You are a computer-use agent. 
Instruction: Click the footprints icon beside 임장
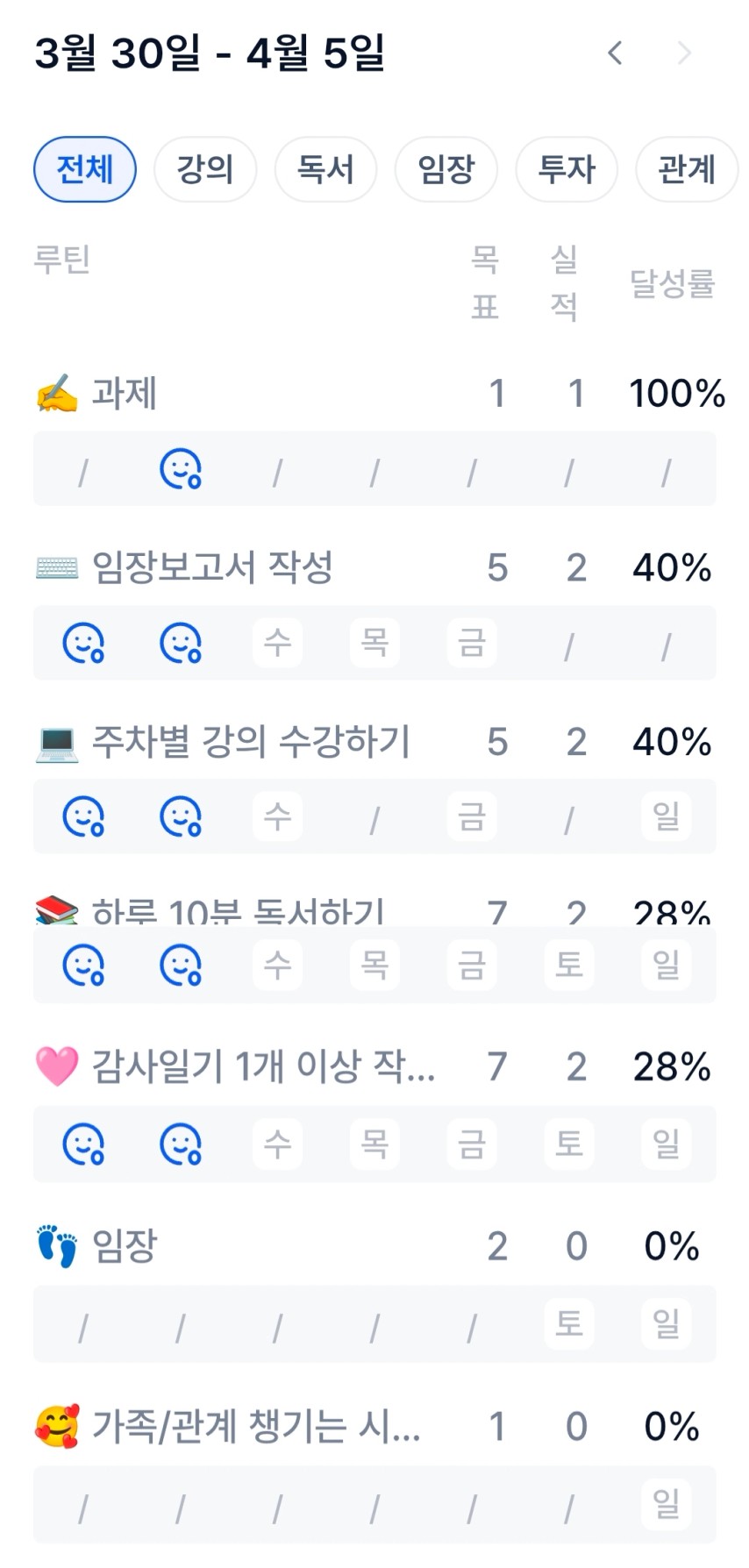click(57, 1246)
